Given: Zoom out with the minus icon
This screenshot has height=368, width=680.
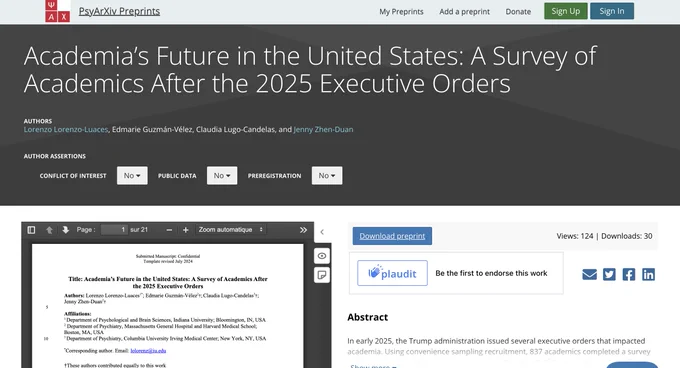Looking at the screenshot, I should 169,230.
